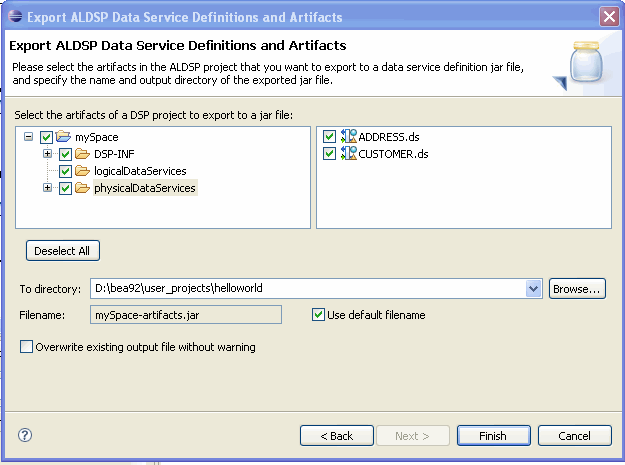Click the Finish button
Image resolution: width=625 pixels, height=465 pixels.
click(x=493, y=436)
